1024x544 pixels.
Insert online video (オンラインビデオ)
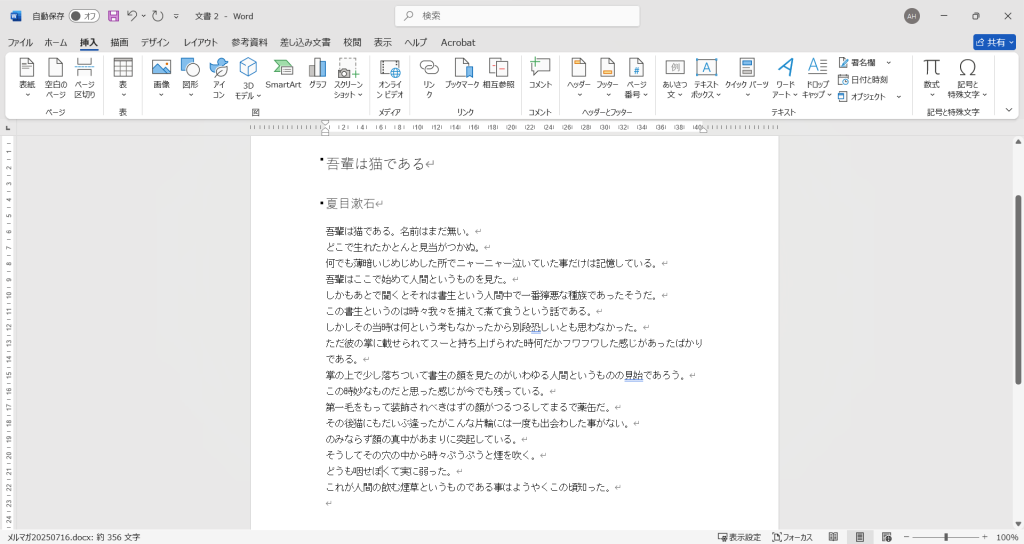[390, 78]
